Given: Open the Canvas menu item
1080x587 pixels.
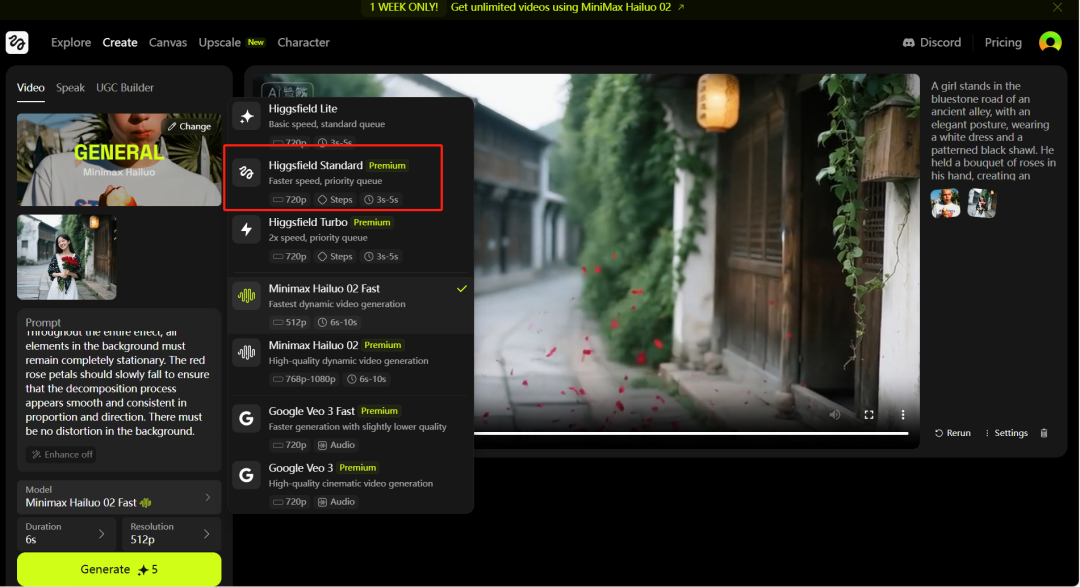Looking at the screenshot, I should [167, 42].
